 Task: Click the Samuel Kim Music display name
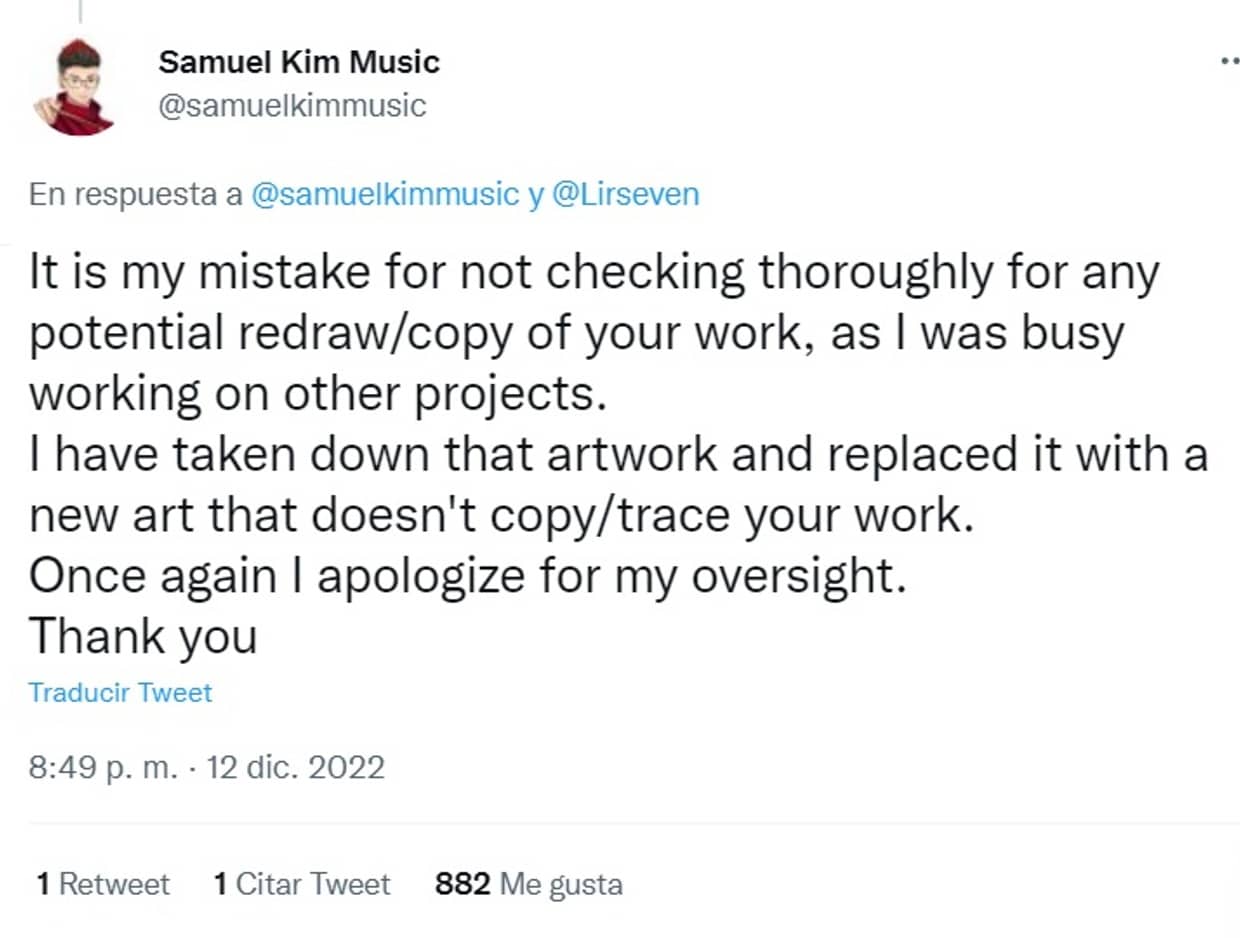(299, 62)
